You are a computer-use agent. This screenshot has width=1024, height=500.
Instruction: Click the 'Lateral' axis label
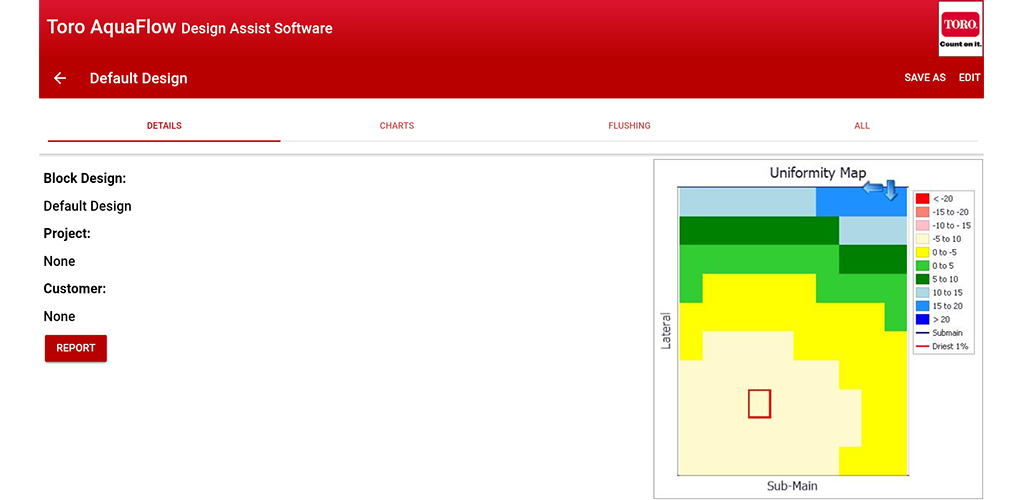pyautogui.click(x=666, y=330)
